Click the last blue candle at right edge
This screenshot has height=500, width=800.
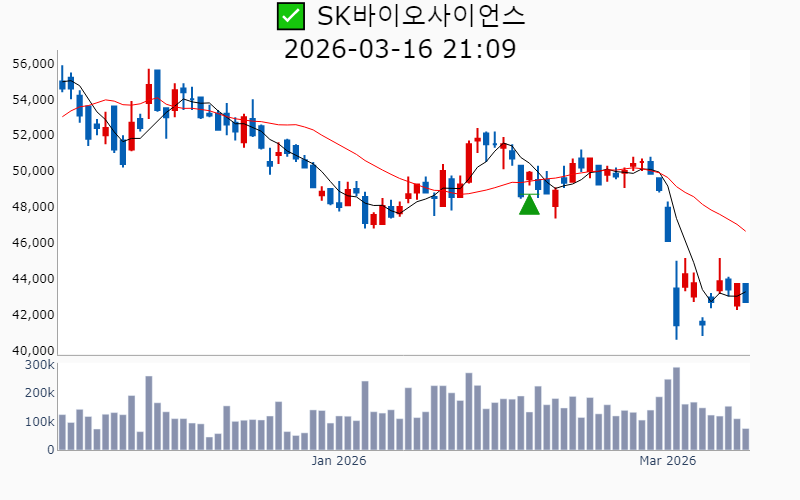[745, 293]
